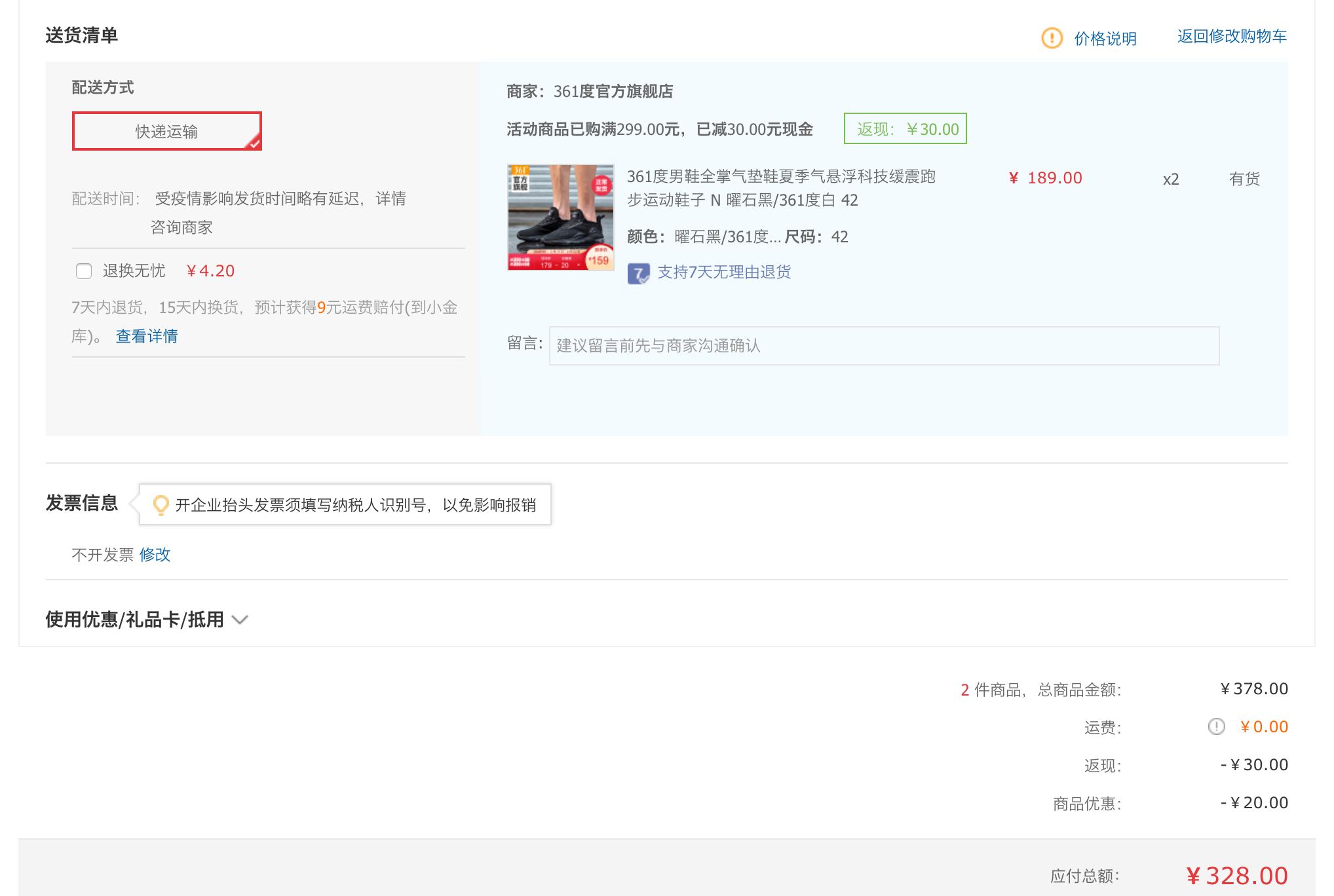Open 支持7天无理由退货 link
1334x896 pixels.
click(724, 272)
